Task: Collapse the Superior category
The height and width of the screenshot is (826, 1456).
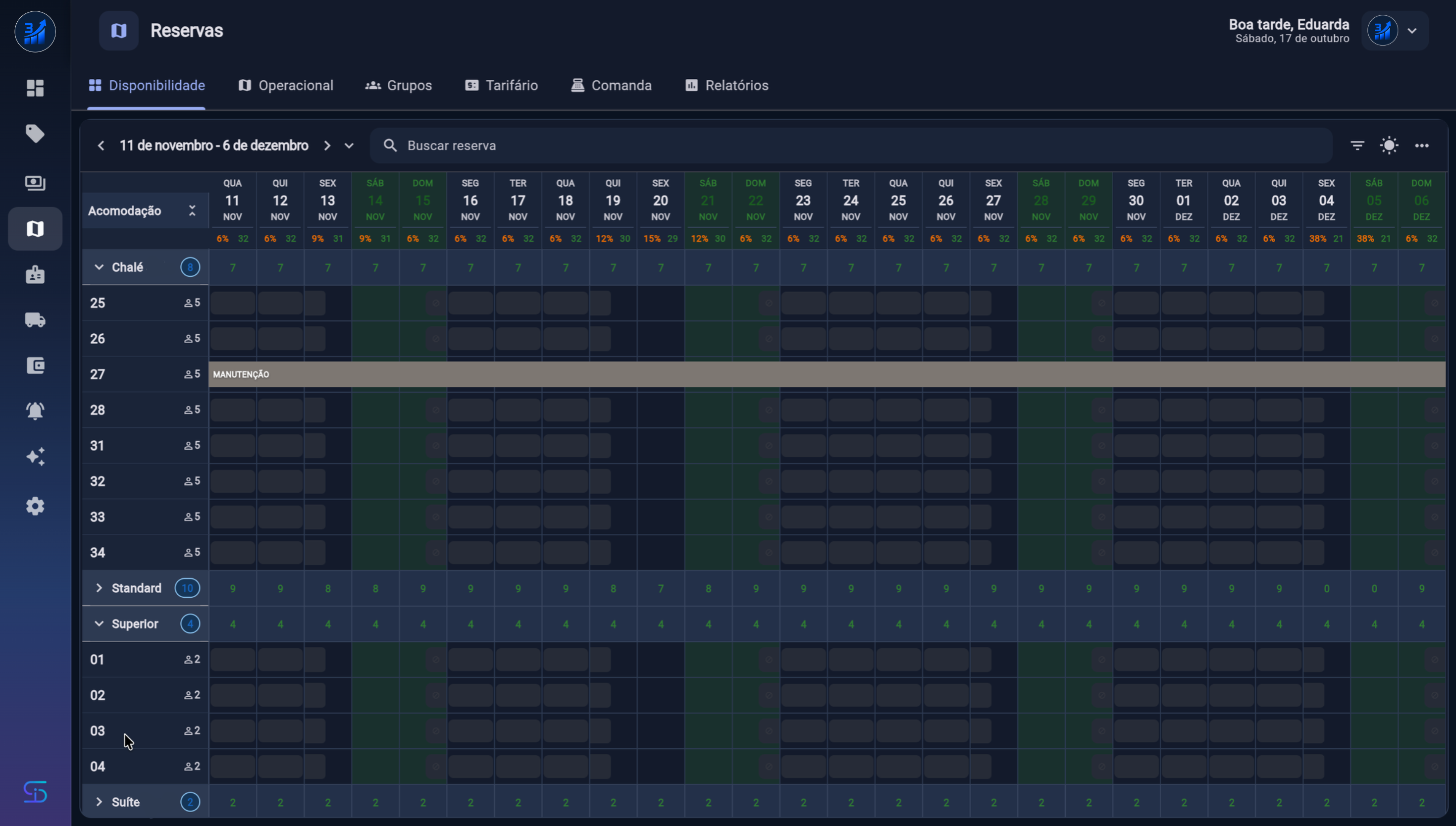Action: [99, 623]
